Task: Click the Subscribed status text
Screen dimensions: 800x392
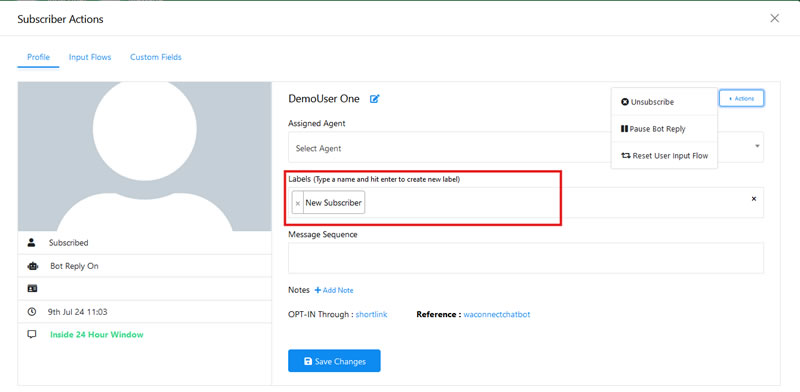Action: tap(68, 243)
